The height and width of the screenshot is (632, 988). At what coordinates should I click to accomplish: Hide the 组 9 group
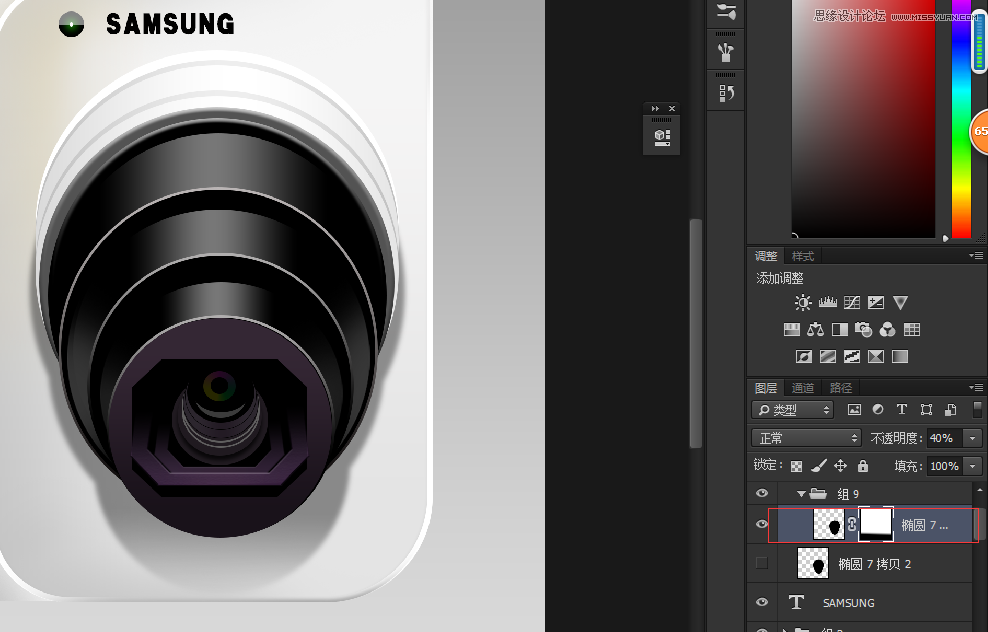pos(761,493)
